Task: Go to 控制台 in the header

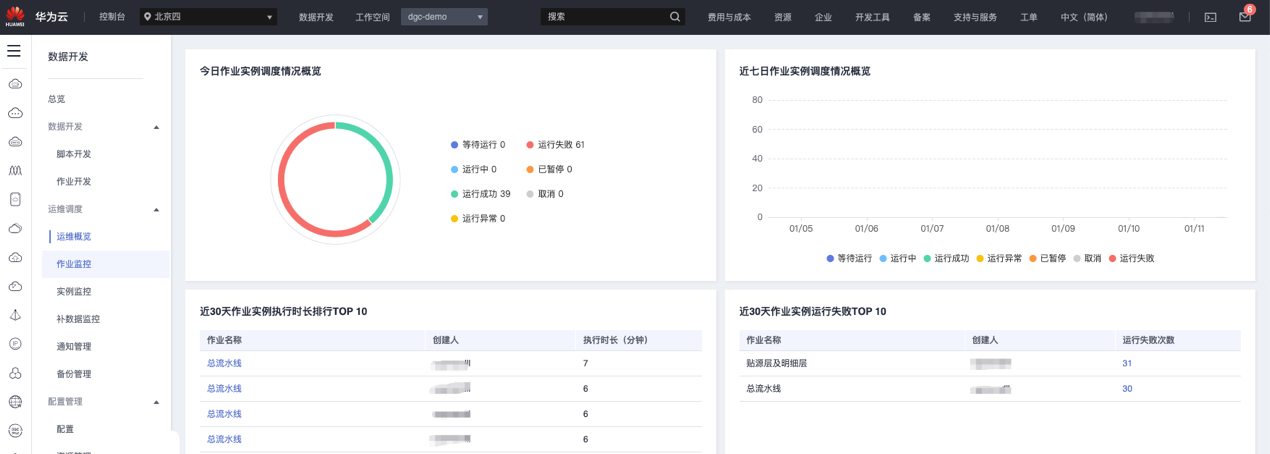Action: click(112, 17)
